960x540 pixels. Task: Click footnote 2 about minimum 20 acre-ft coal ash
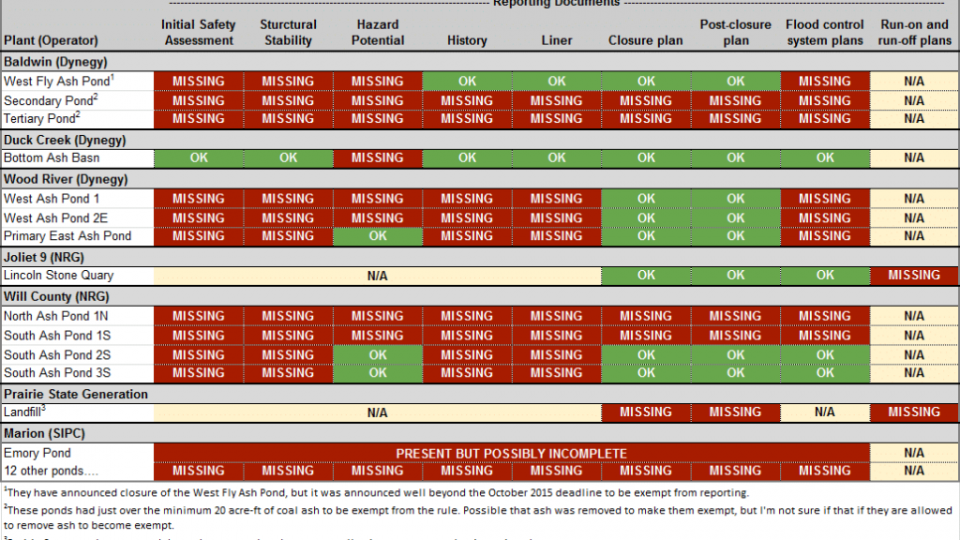click(478, 517)
